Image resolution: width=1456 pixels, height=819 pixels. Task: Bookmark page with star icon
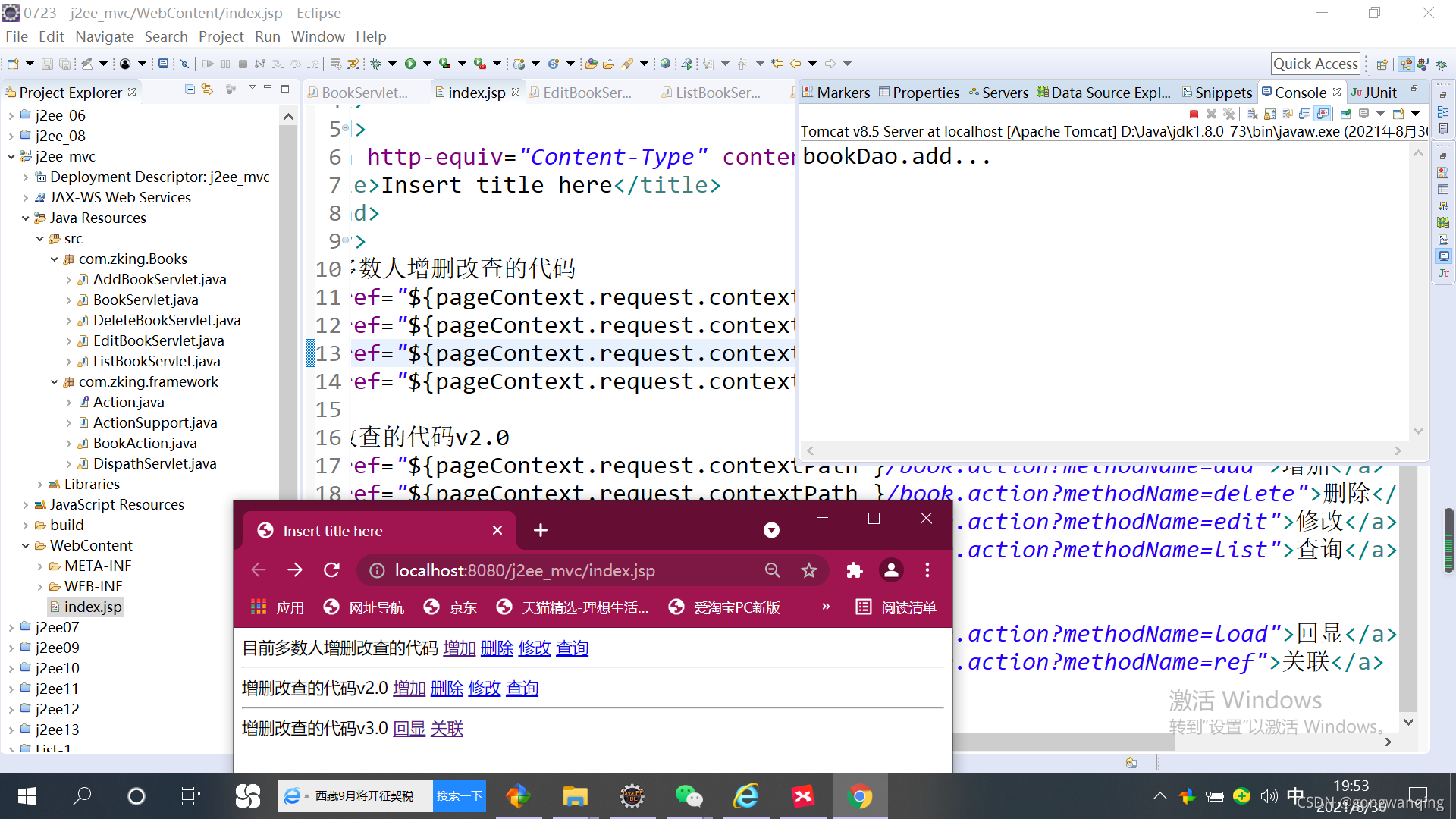(x=809, y=570)
